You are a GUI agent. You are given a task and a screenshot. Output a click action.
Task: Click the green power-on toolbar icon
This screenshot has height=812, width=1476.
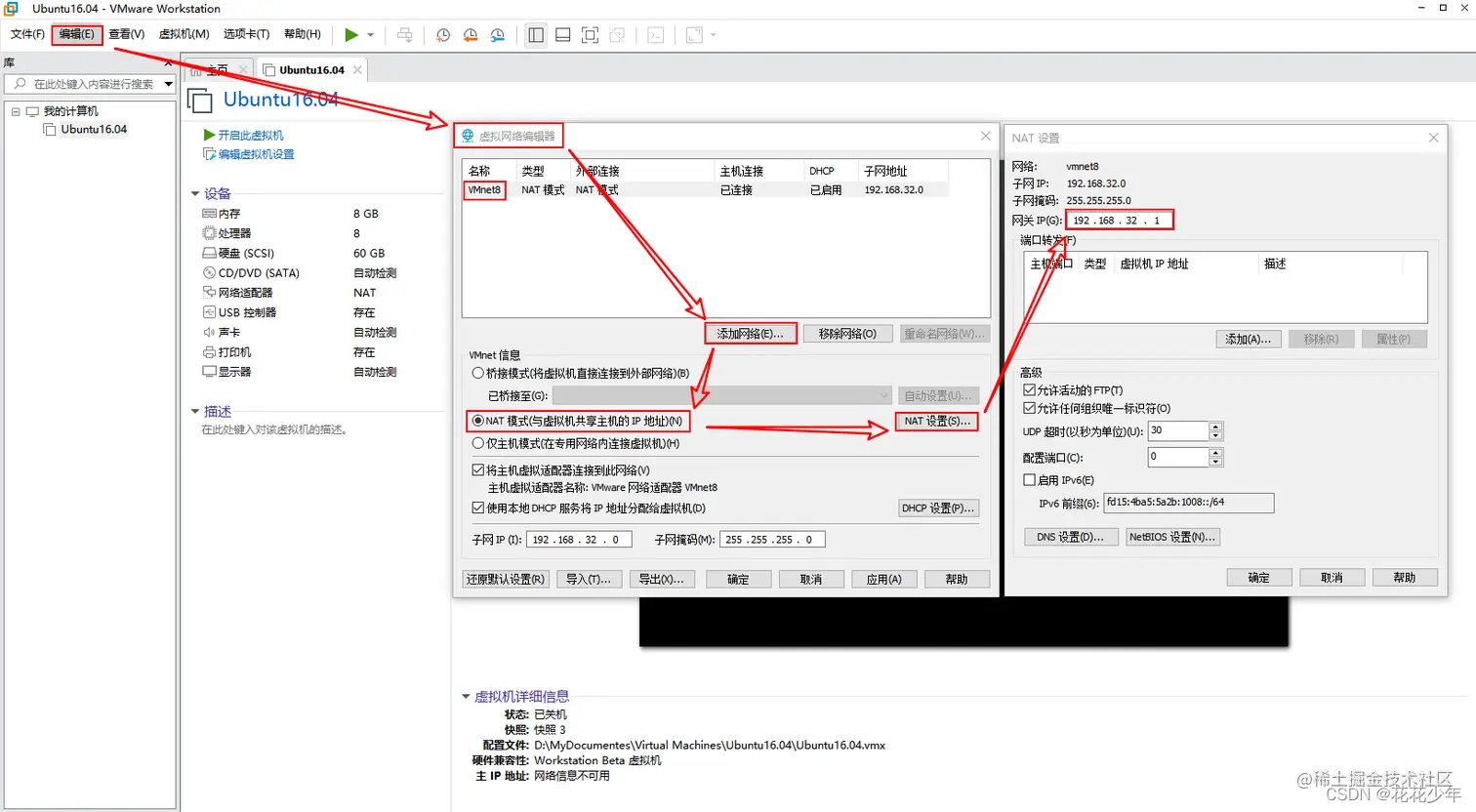coord(351,35)
